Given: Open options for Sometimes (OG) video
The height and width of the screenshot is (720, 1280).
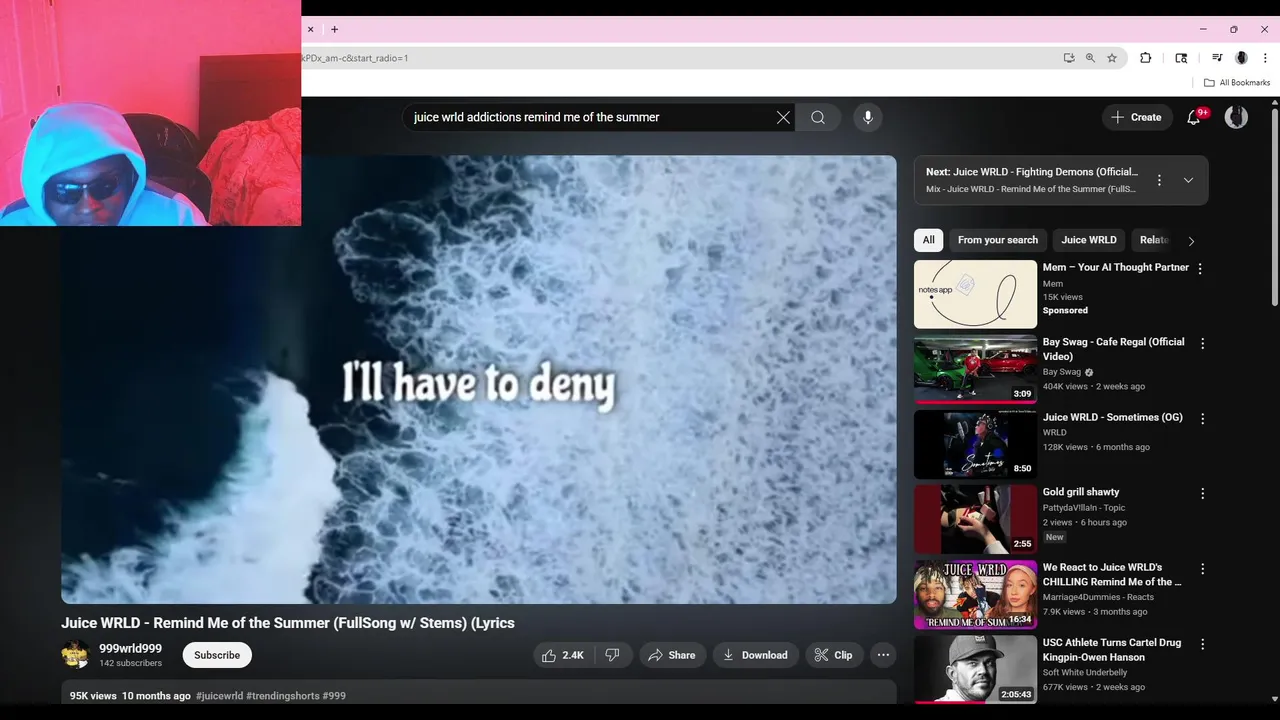Looking at the screenshot, I should tap(1202, 418).
